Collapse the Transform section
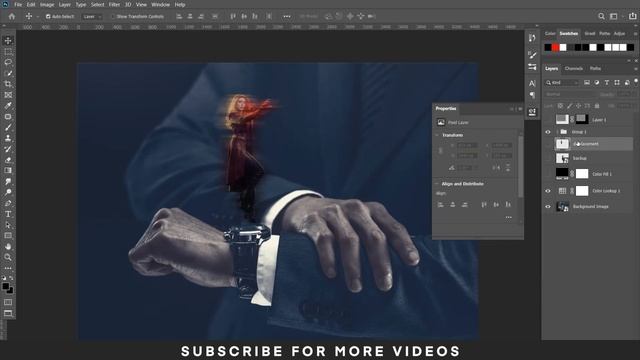Image resolution: width=640 pixels, height=360 pixels. (437, 135)
